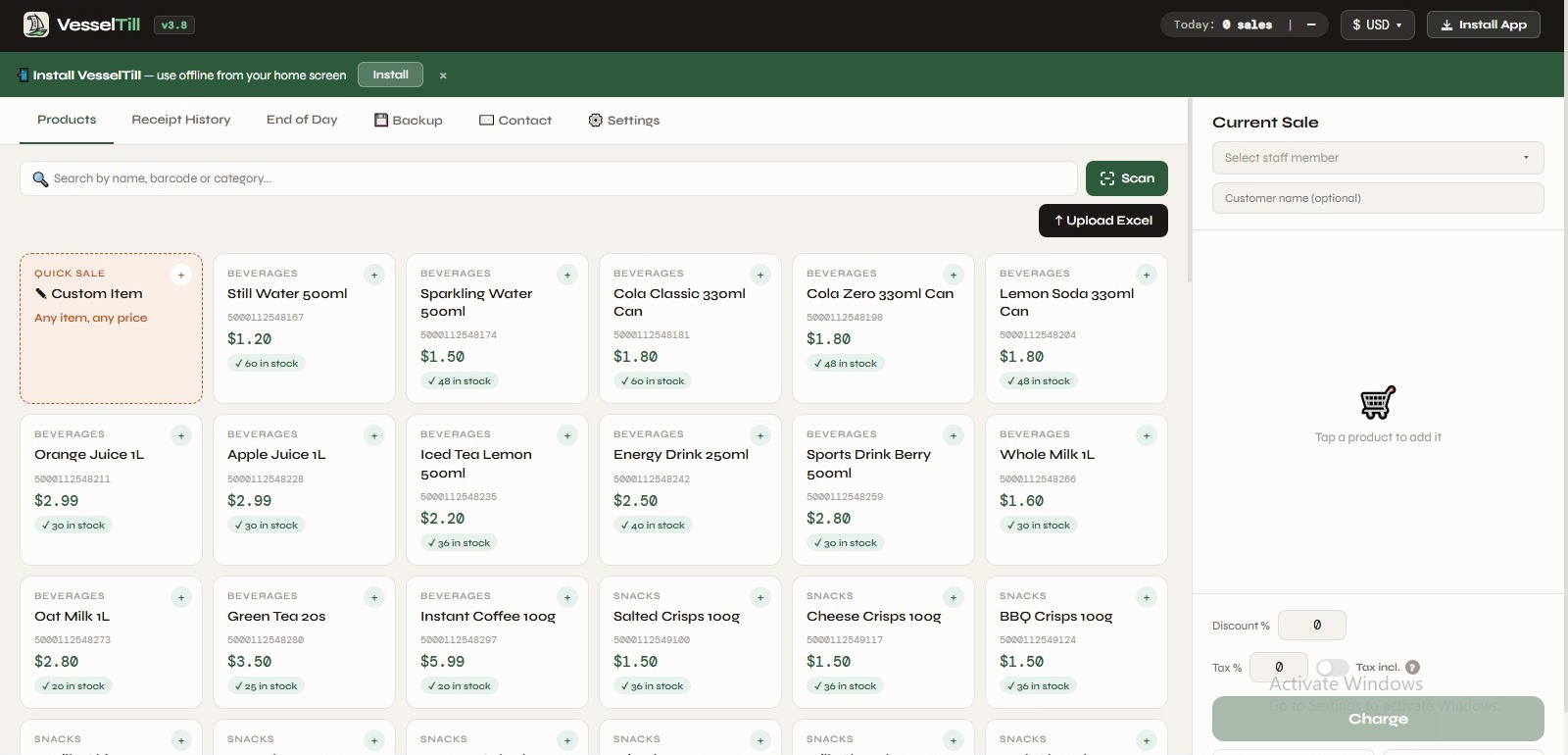The image size is (1568, 755).
Task: Click '40 in stock' on Energy Drink
Action: [654, 526]
